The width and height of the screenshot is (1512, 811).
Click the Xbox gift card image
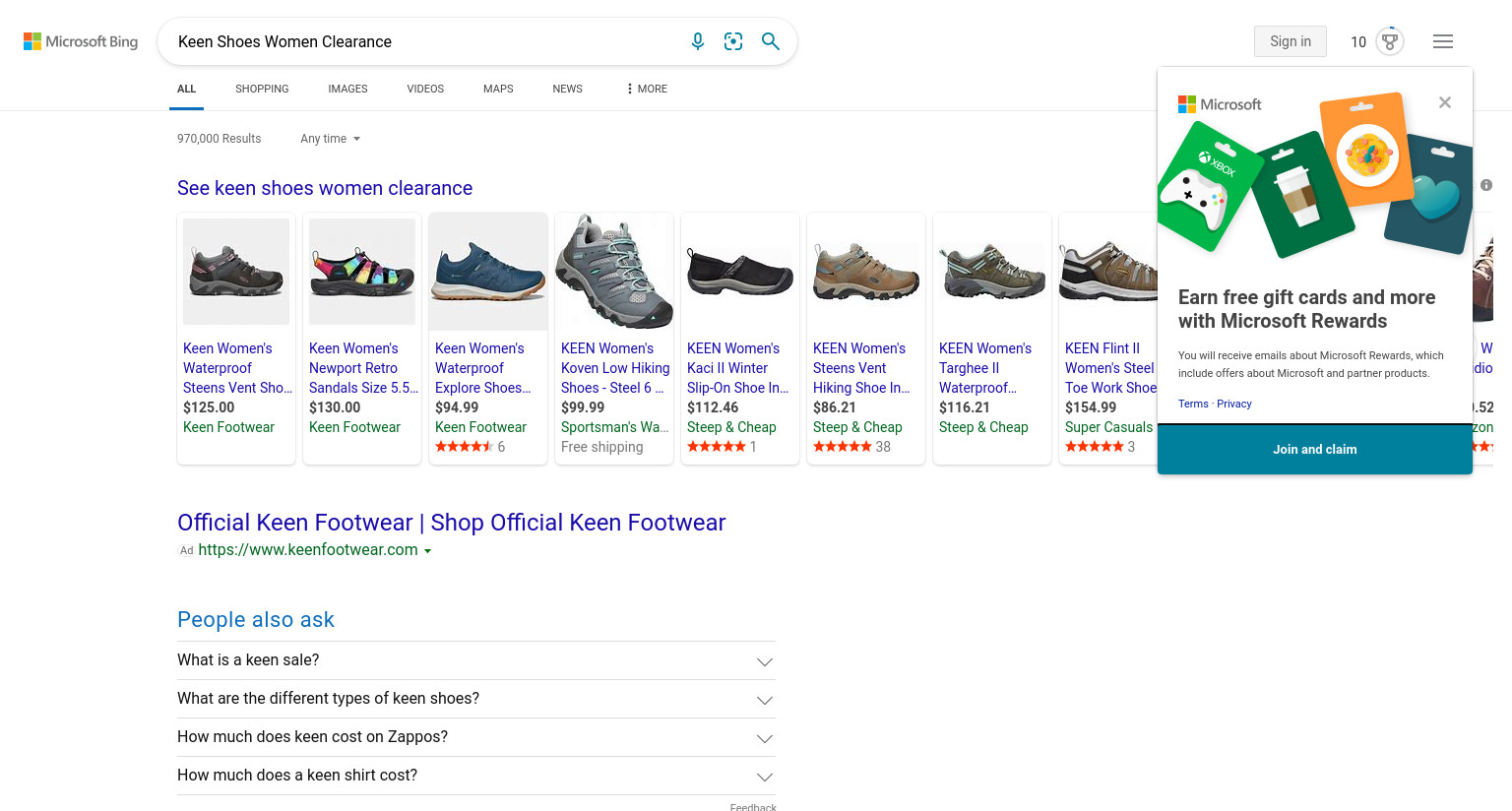[x=1208, y=187]
